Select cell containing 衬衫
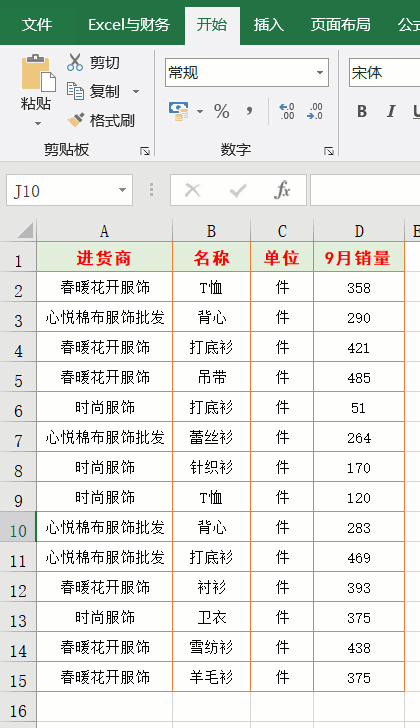The width and height of the screenshot is (420, 728). [x=211, y=587]
